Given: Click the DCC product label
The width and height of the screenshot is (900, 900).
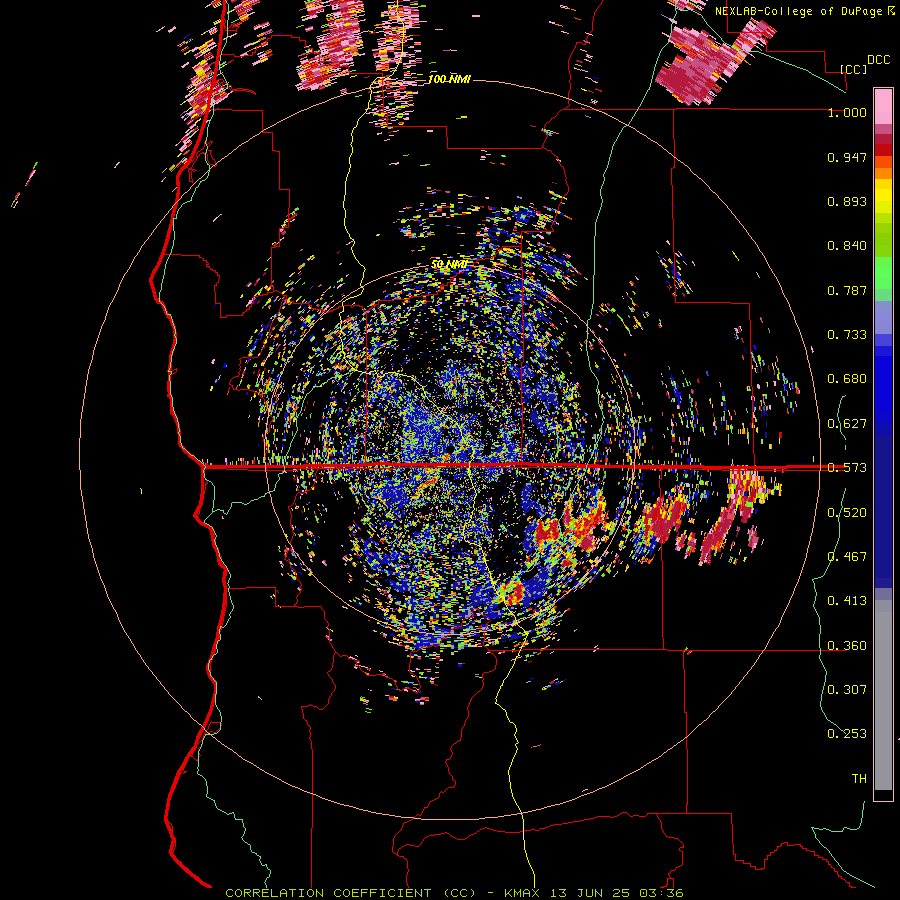Looking at the screenshot, I should (878, 60).
